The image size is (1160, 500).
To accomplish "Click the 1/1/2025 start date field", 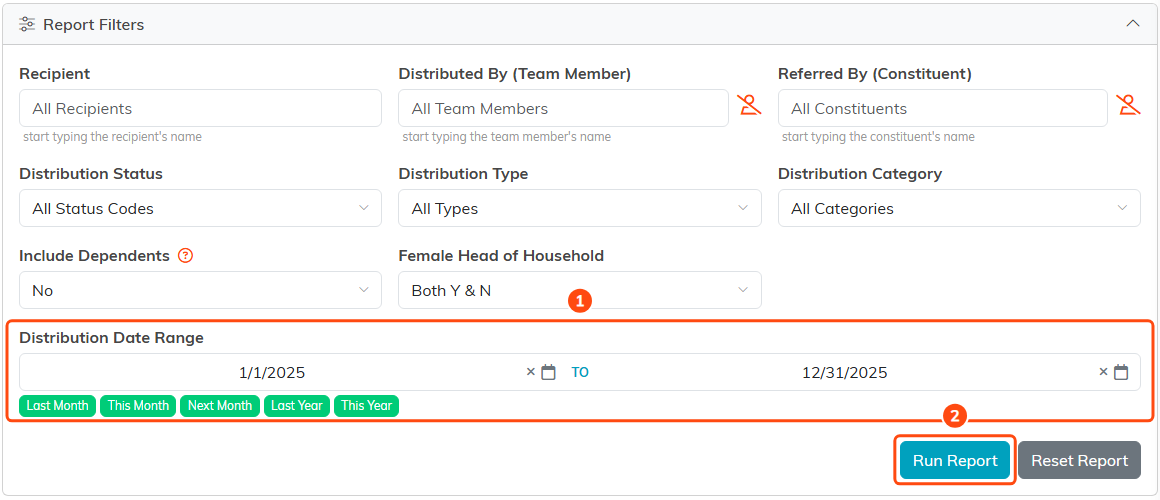I will [272, 372].
